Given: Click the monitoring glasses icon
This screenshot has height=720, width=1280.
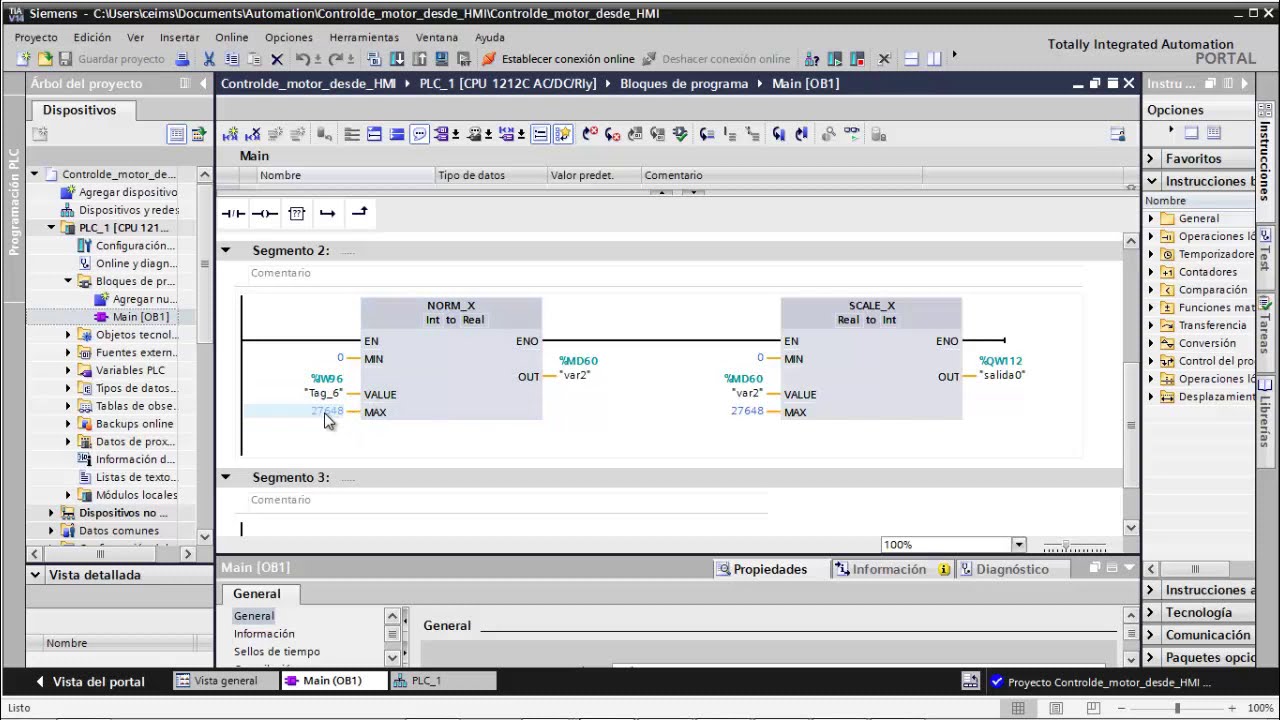Looking at the screenshot, I should point(851,134).
